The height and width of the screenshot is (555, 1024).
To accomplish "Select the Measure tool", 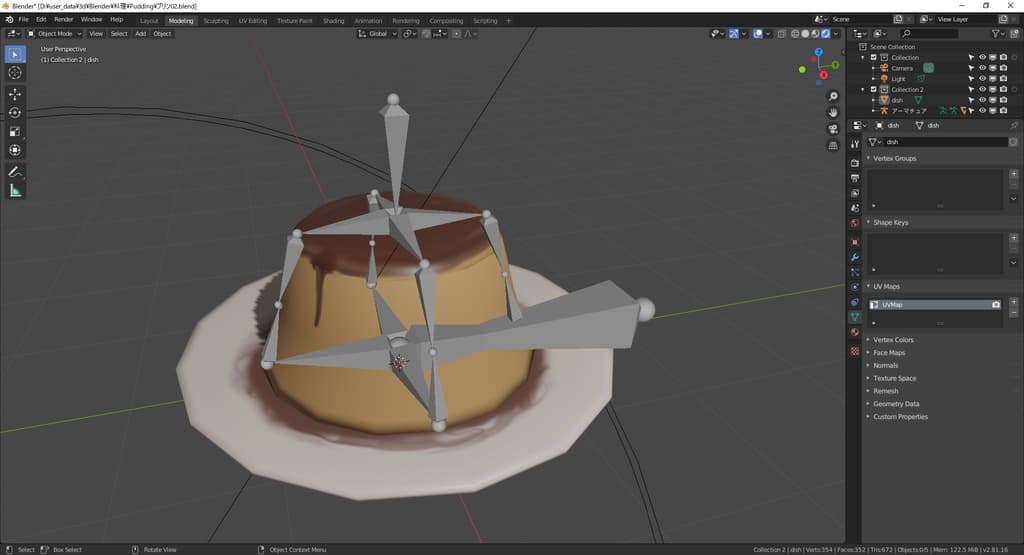I will click(x=15, y=191).
